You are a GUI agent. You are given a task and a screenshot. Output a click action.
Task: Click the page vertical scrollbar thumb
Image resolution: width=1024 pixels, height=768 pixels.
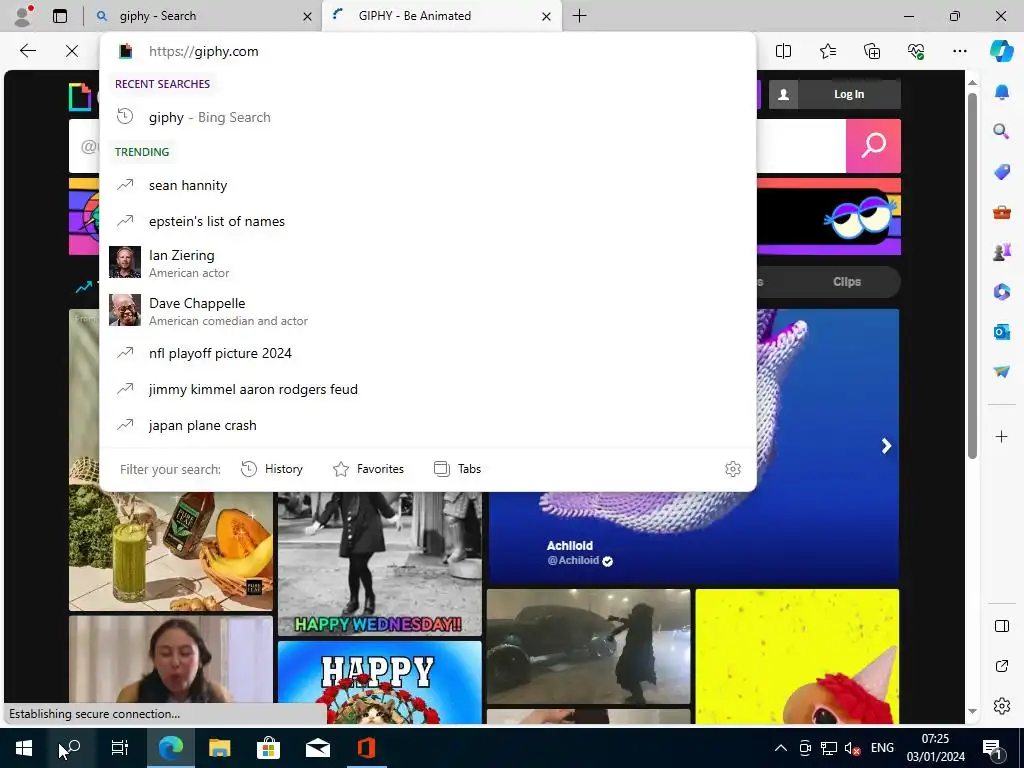coord(972,276)
